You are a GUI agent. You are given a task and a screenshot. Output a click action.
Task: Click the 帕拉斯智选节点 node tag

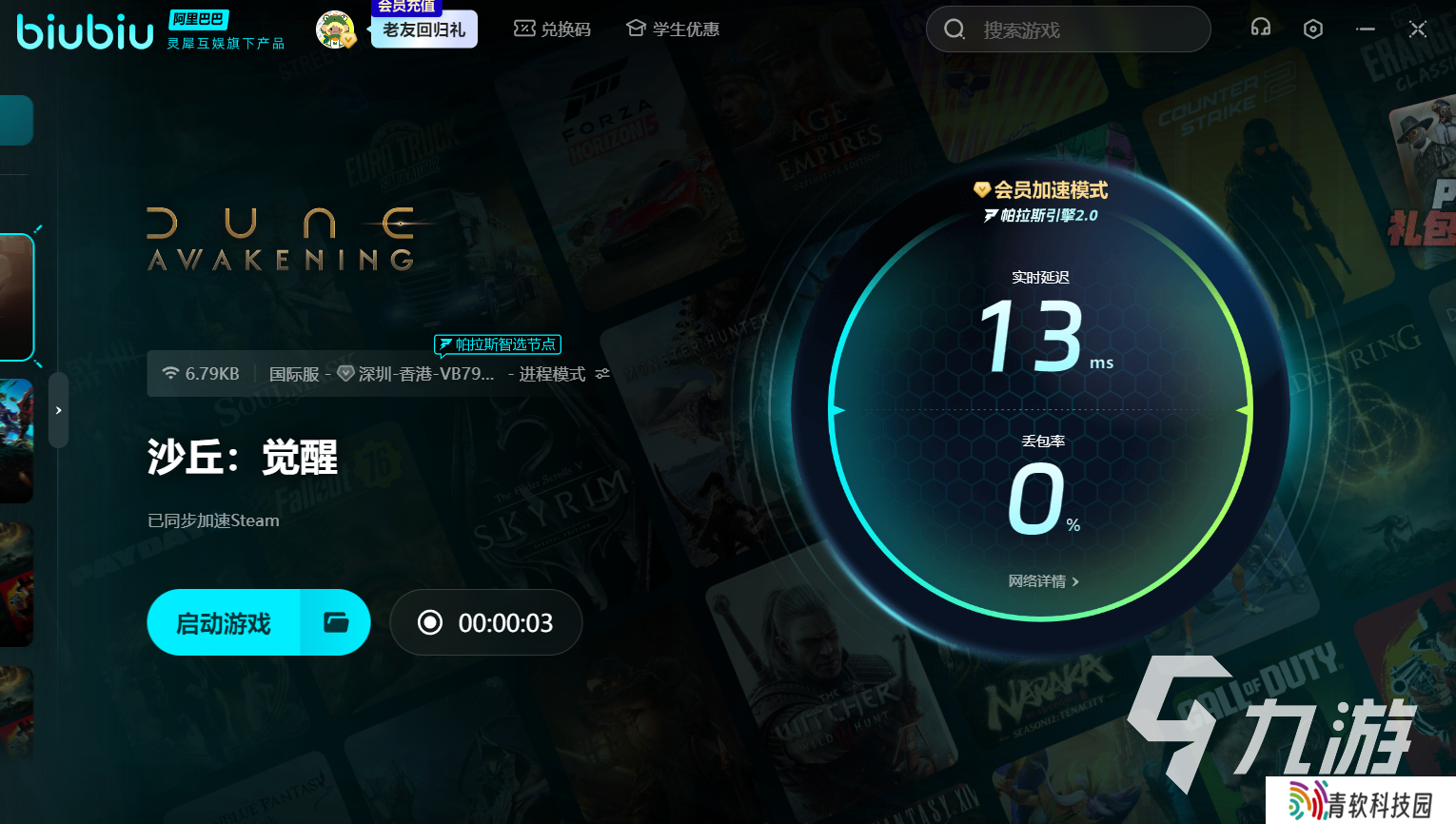(498, 344)
